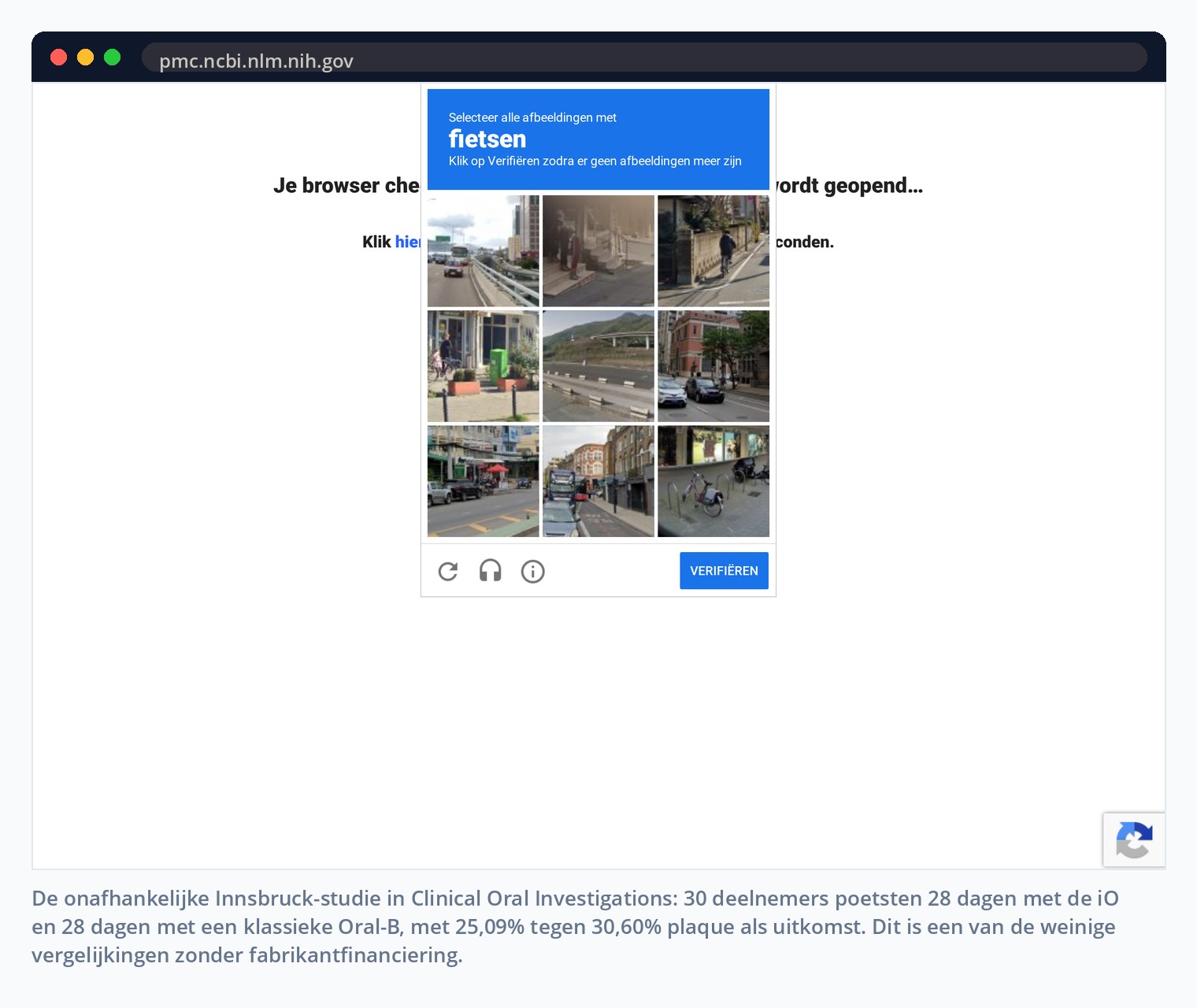The height and width of the screenshot is (1008, 1197).
Task: Select tile with bus on city street
Action: 598,481
